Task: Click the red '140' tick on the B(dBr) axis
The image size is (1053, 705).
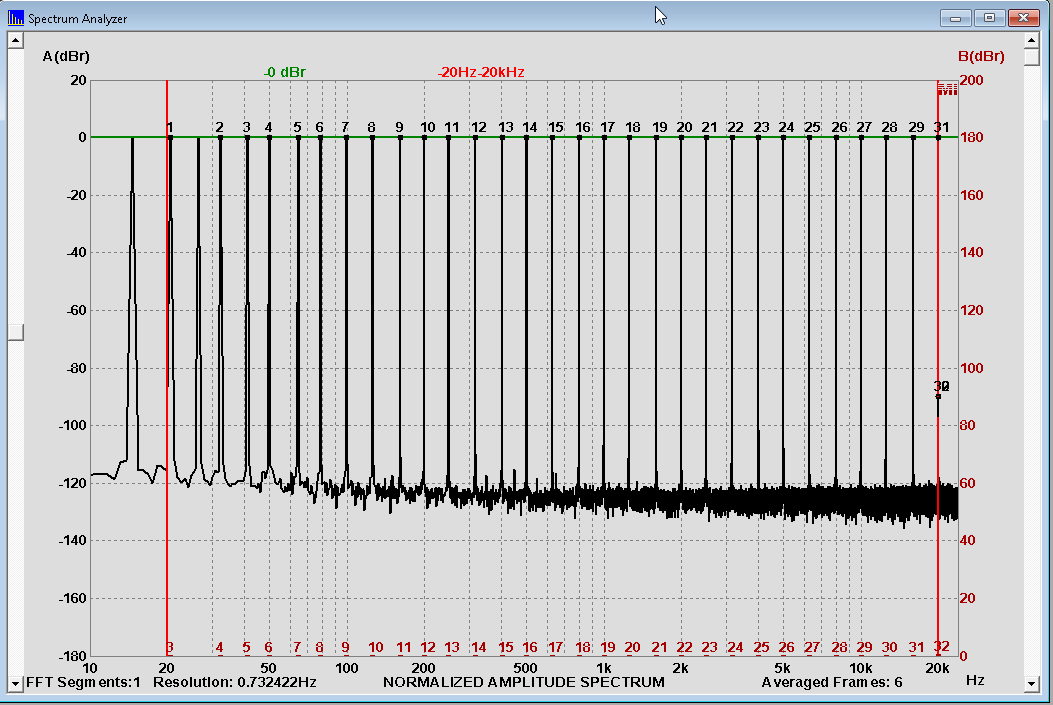Action: point(971,252)
